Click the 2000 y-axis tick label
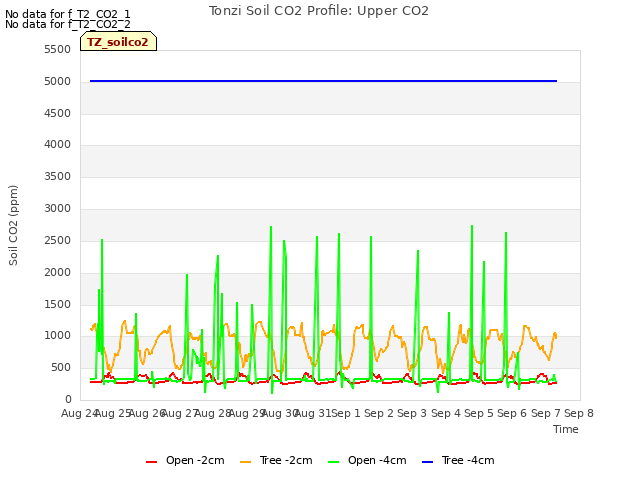 (58, 272)
